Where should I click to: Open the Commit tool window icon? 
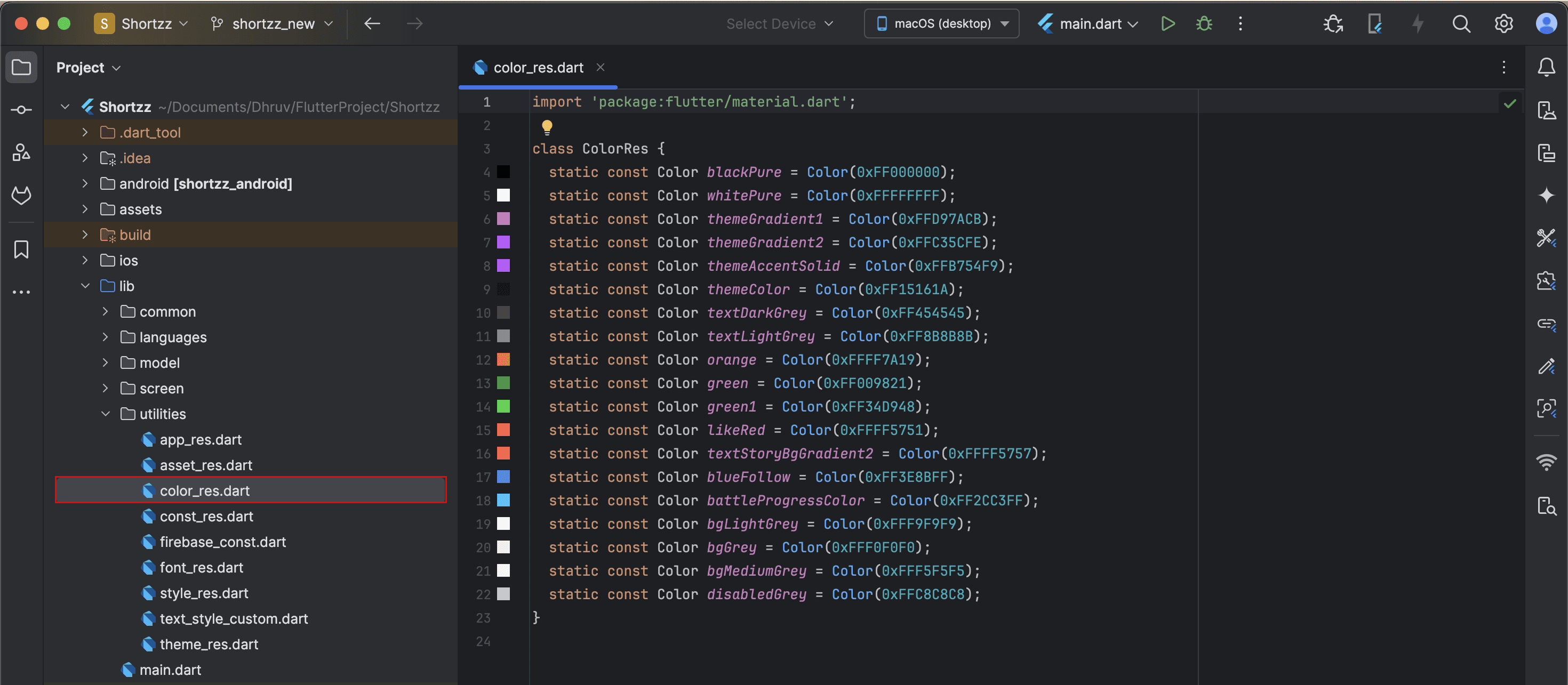click(x=21, y=109)
